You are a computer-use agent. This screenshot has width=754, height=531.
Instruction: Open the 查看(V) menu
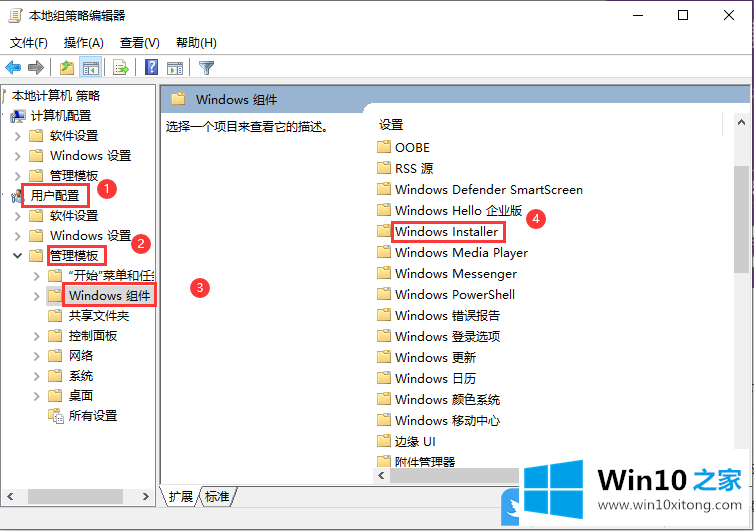139,43
